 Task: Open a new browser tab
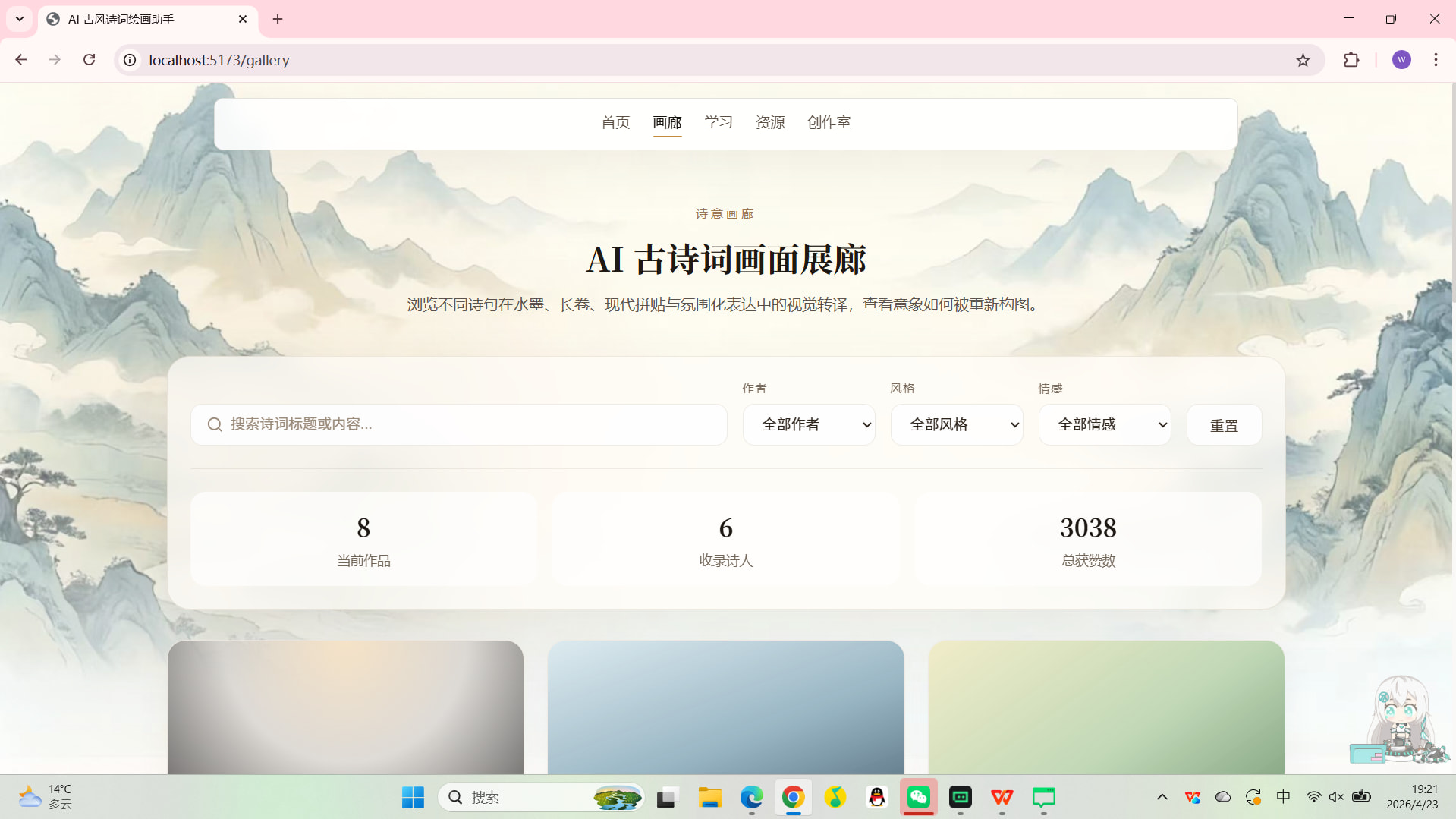(278, 19)
